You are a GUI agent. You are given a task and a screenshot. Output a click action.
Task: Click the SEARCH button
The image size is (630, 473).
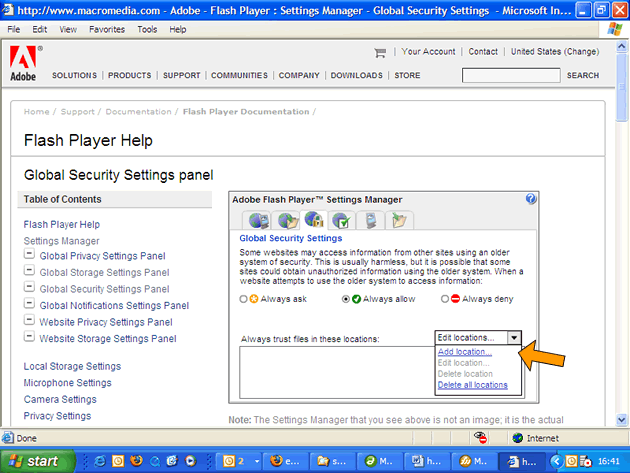[x=583, y=76]
